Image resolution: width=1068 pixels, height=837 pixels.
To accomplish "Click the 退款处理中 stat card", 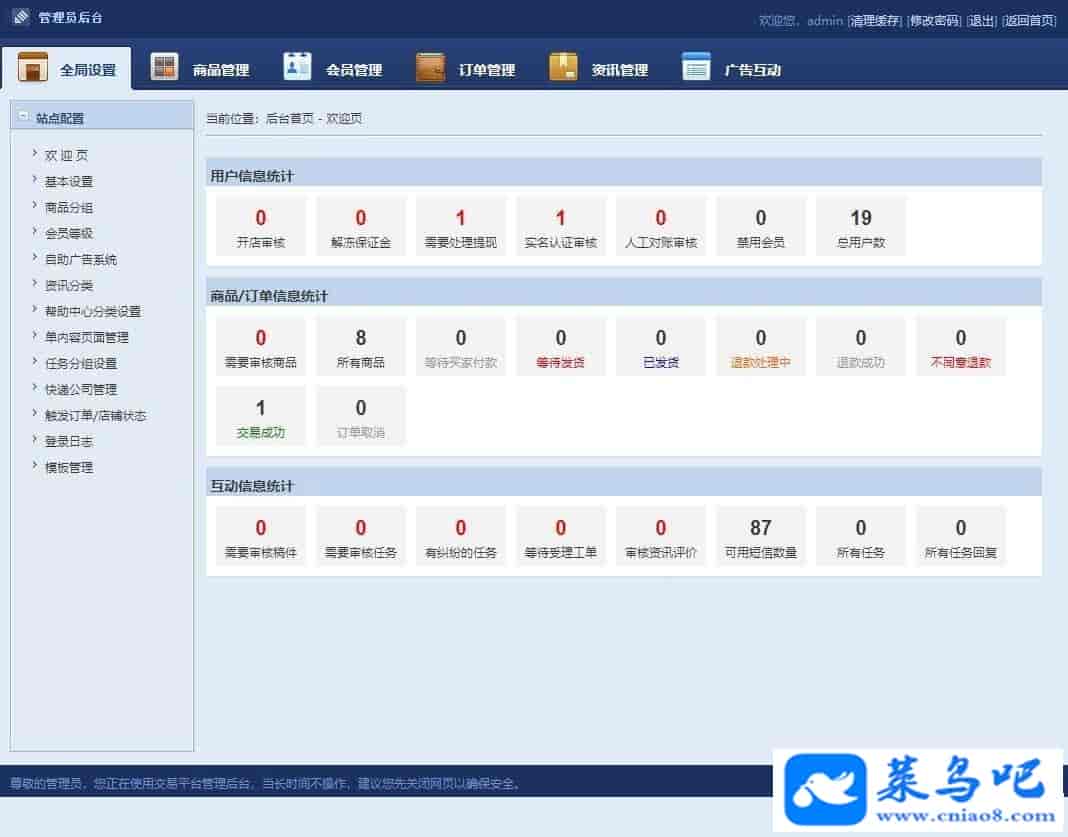I will pyautogui.click(x=761, y=347).
